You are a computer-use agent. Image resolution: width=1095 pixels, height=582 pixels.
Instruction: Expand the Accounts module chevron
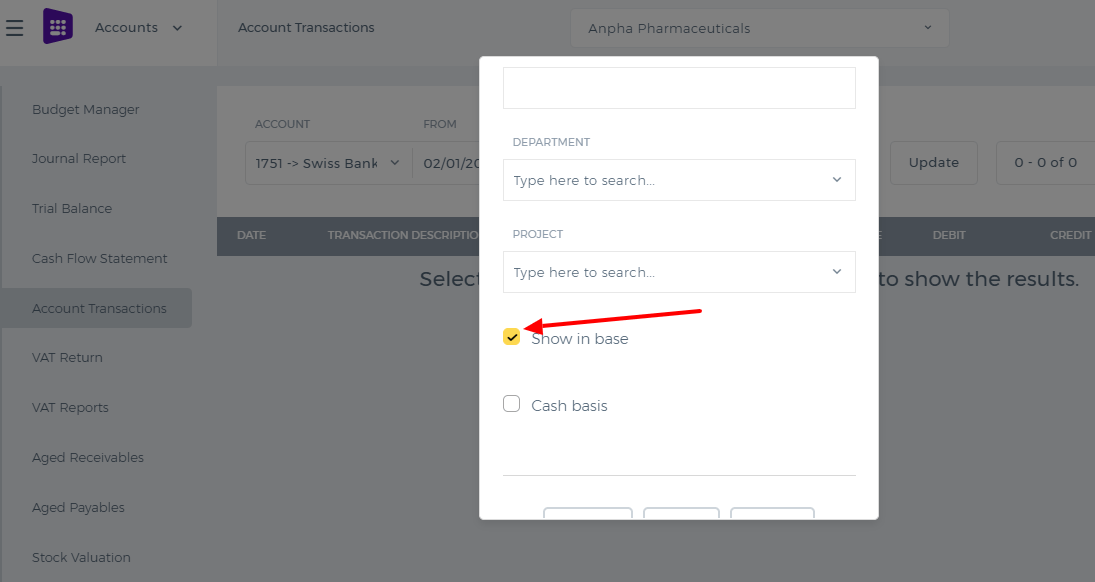(x=177, y=28)
